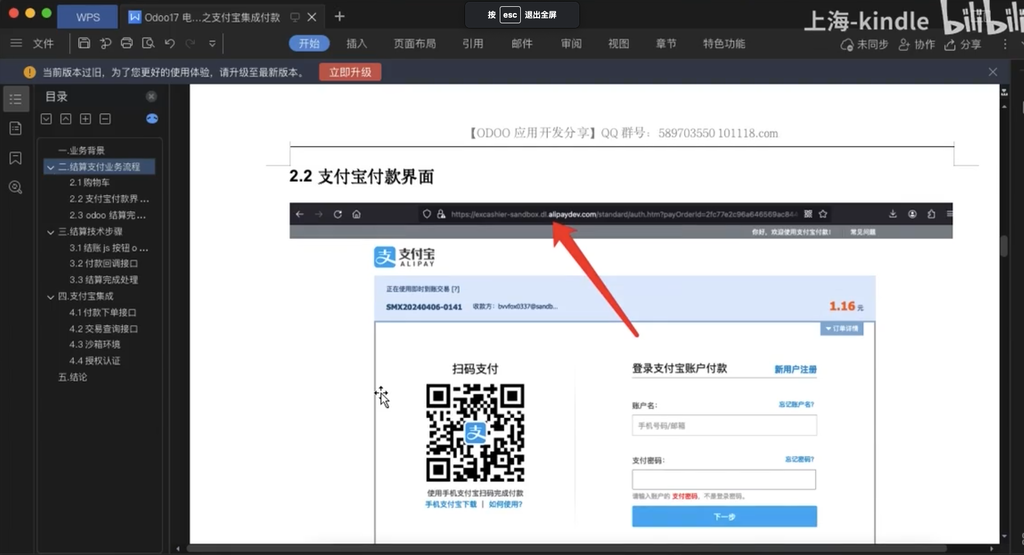Screen dimensions: 1024x555
Task: Close the 目录 outline panel
Action: (151, 96)
